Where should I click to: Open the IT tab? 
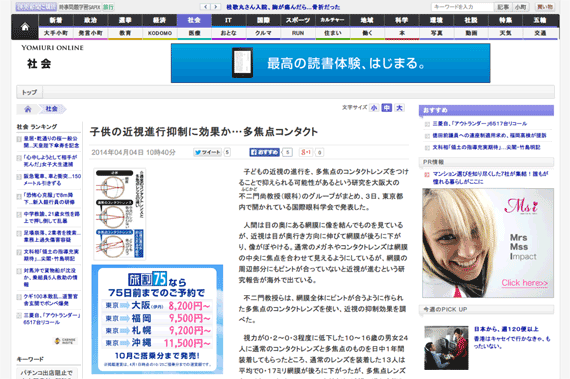coord(228,20)
